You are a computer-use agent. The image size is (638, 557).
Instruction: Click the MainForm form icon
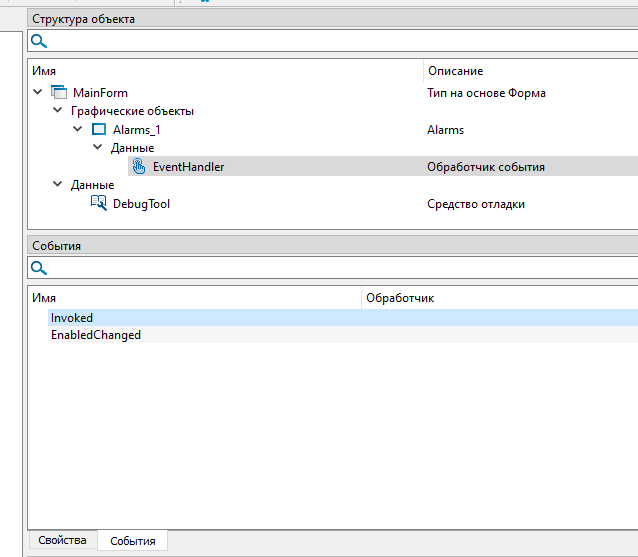pos(58,93)
